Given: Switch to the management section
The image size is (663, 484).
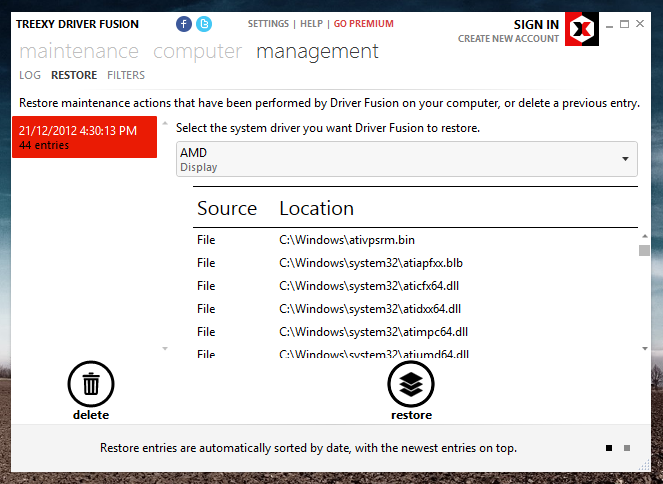Looking at the screenshot, I should (x=318, y=52).
